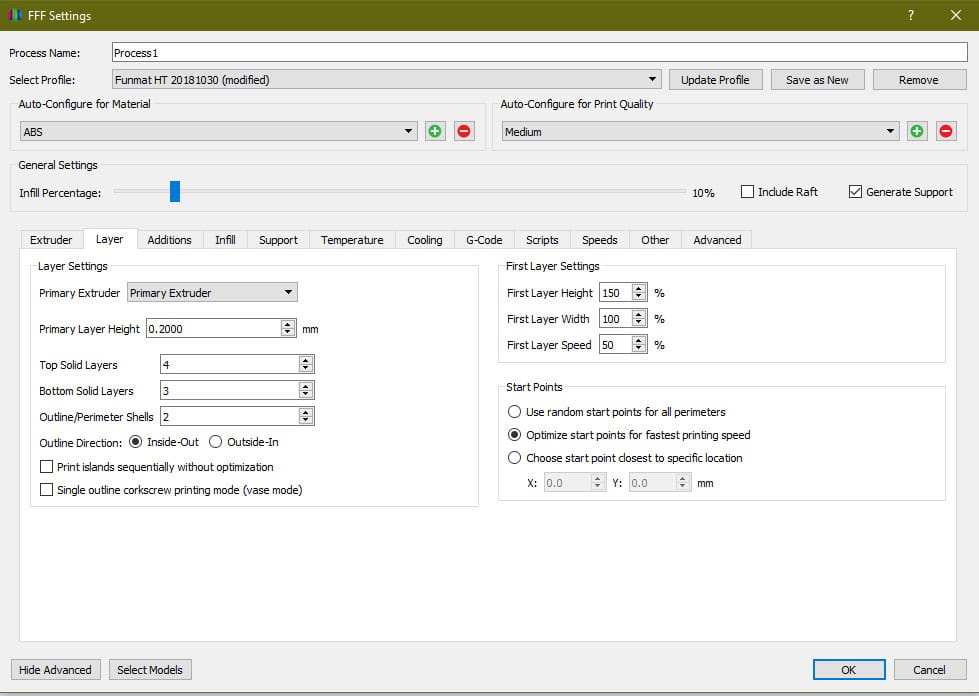Decrease Top Solid Layers with down arrow

tap(306, 369)
